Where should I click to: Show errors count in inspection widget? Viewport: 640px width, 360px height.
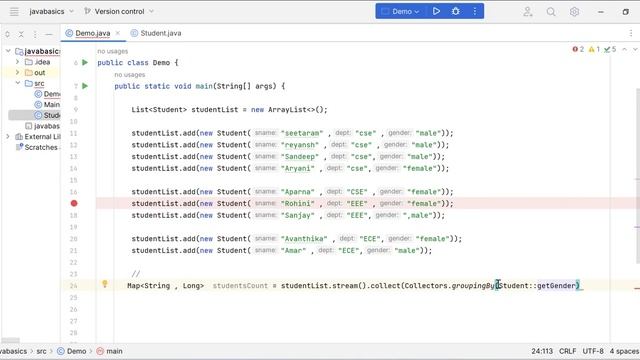click(578, 49)
